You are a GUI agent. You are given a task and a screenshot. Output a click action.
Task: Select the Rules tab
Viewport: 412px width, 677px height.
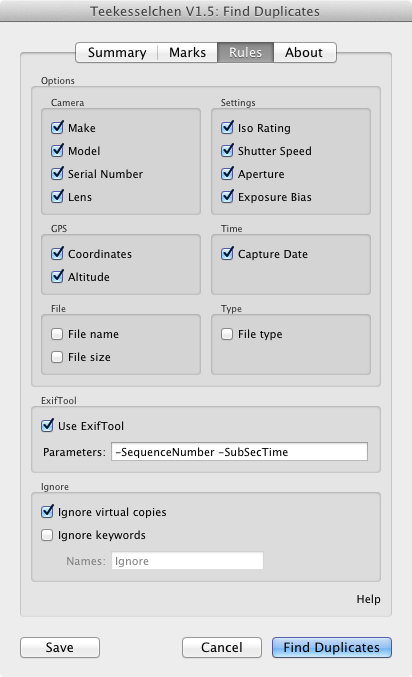(x=245, y=53)
